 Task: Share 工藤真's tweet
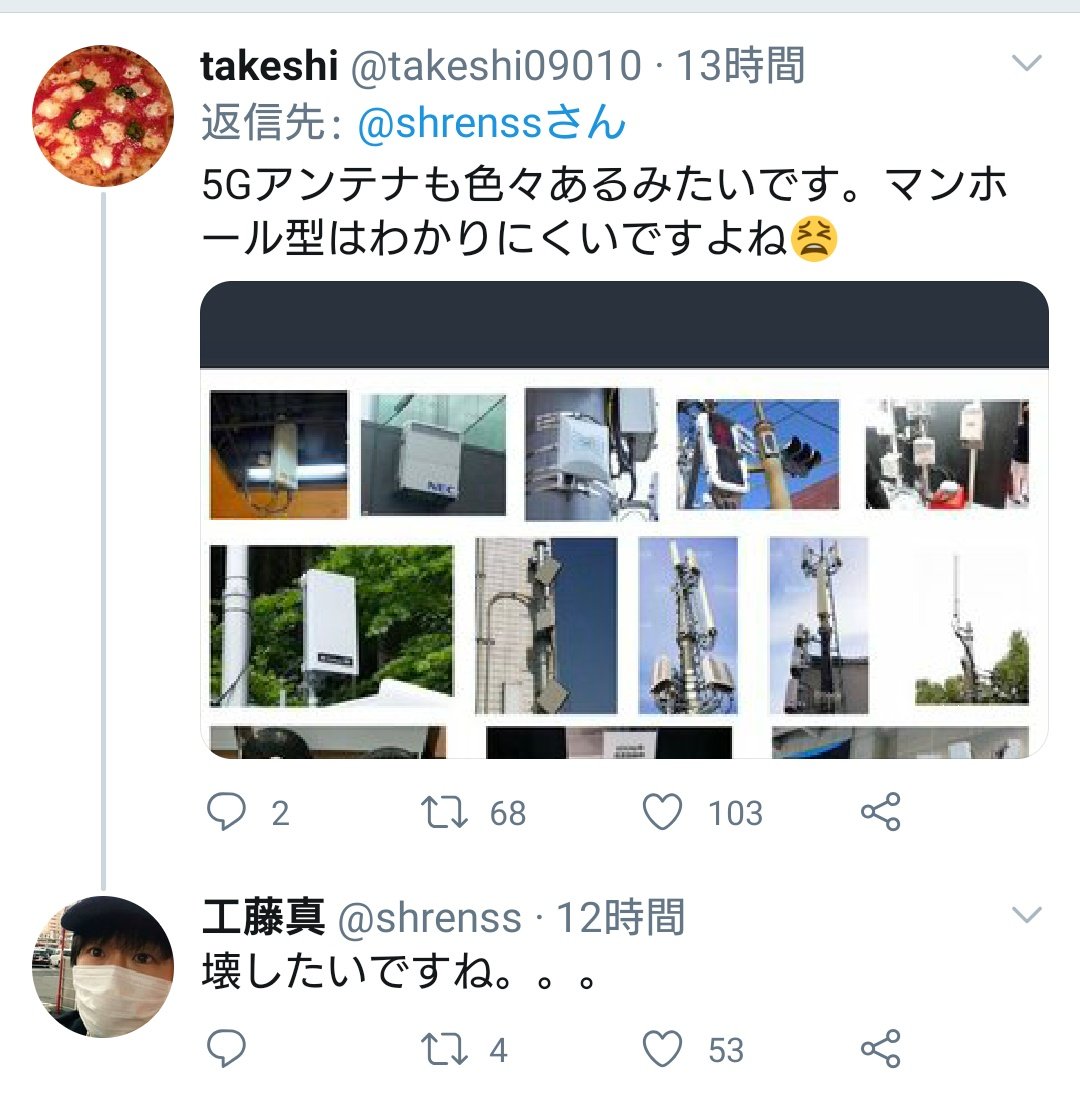pos(880,1049)
